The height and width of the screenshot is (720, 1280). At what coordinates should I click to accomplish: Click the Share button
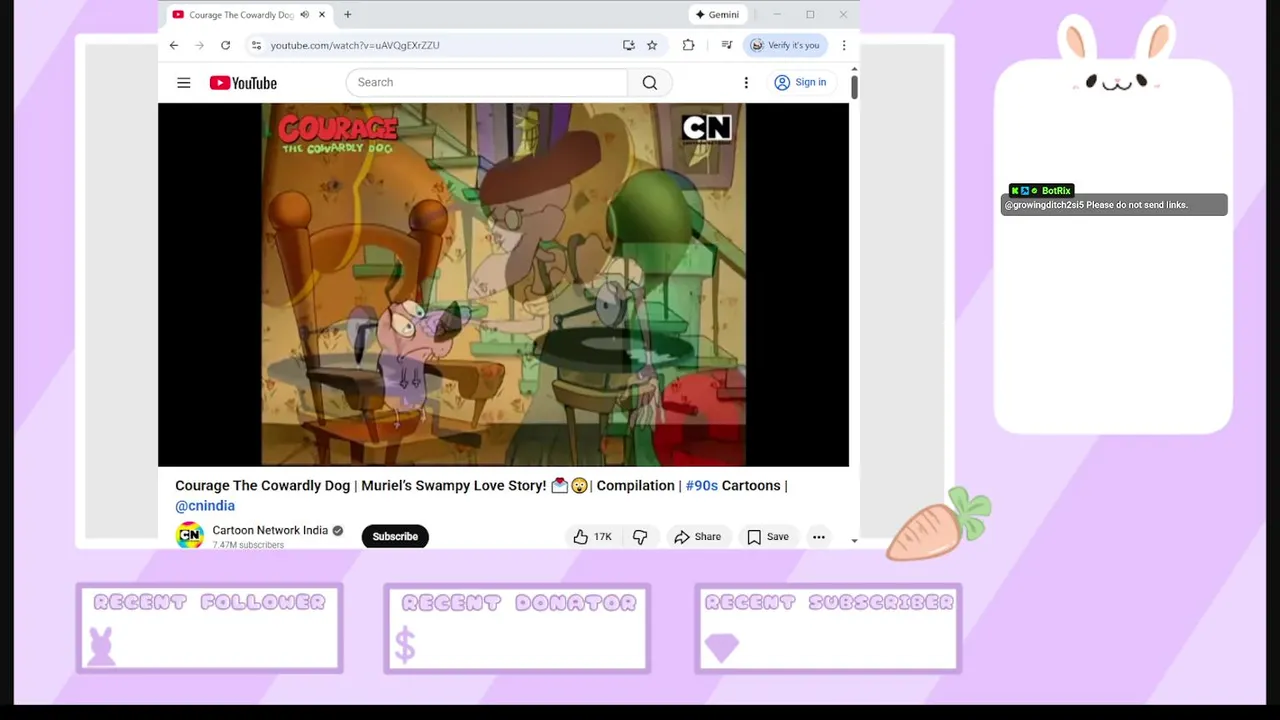pos(697,537)
